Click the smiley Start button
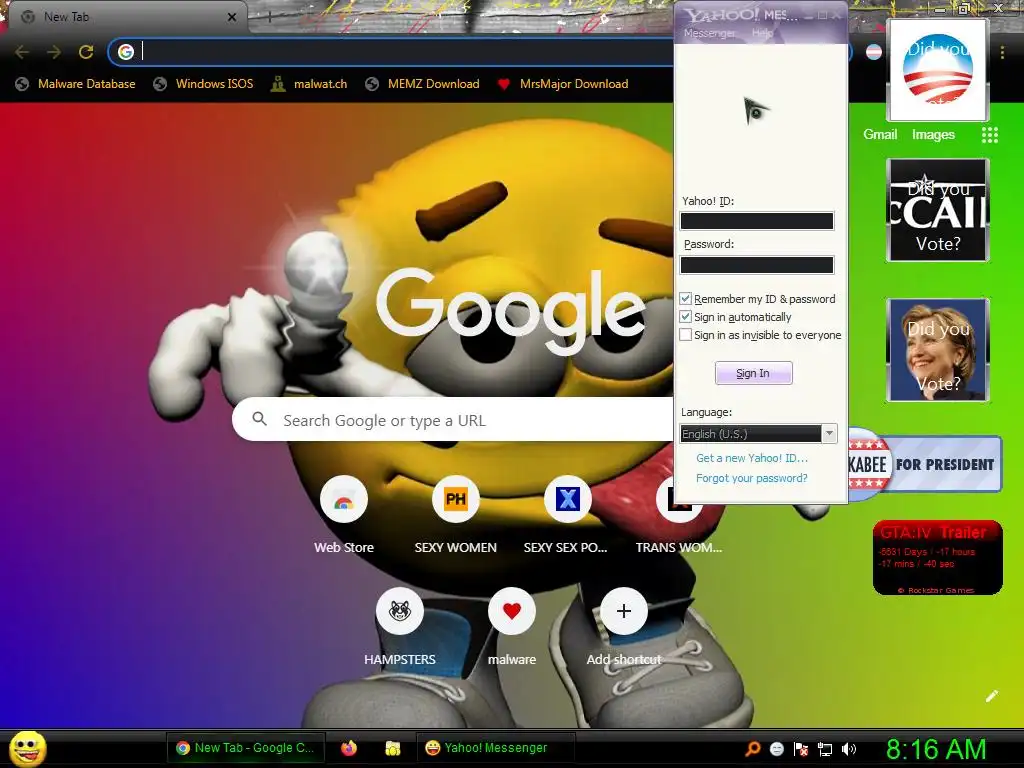 [x=27, y=748]
